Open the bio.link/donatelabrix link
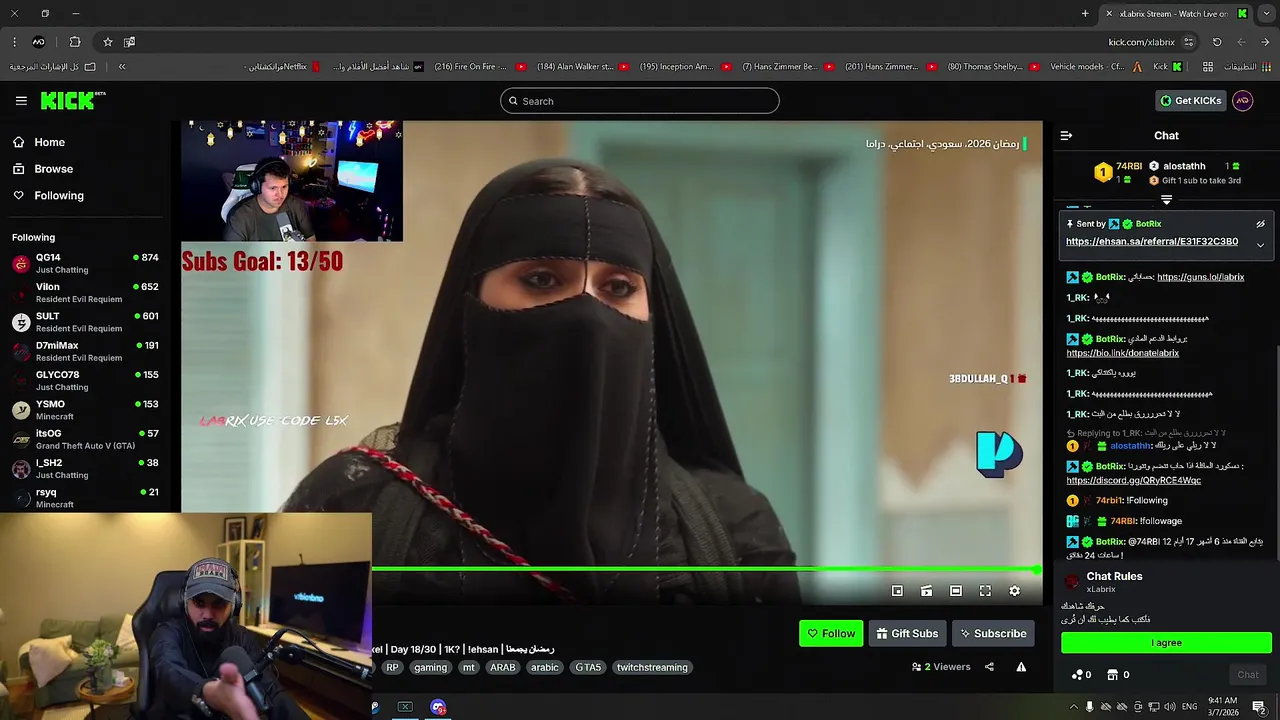The height and width of the screenshot is (720, 1280). pos(1122,353)
